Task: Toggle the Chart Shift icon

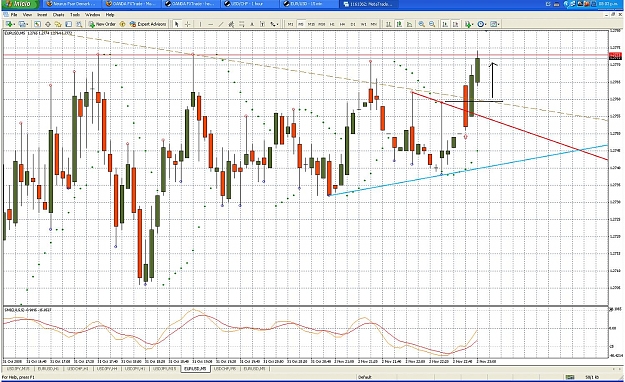Action: coord(455,24)
